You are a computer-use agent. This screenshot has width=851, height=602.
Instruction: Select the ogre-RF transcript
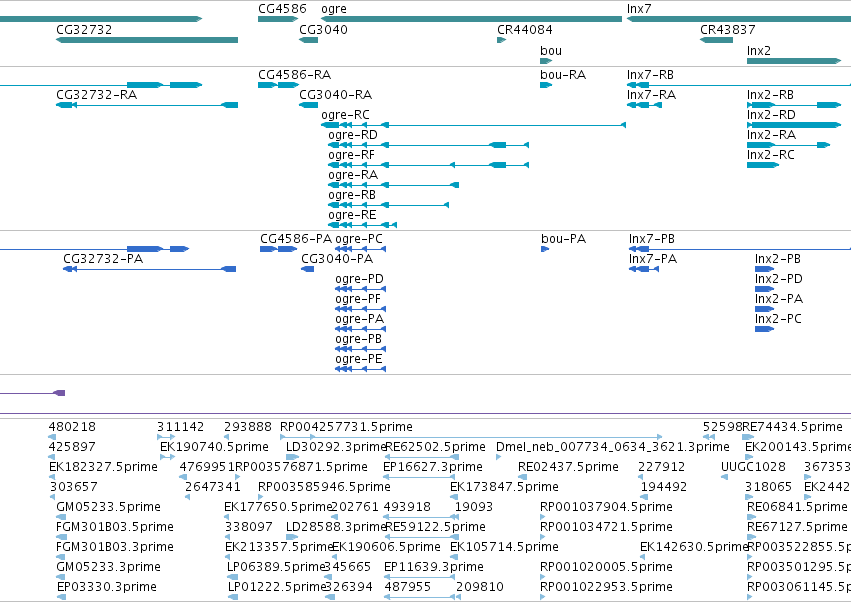[428, 165]
